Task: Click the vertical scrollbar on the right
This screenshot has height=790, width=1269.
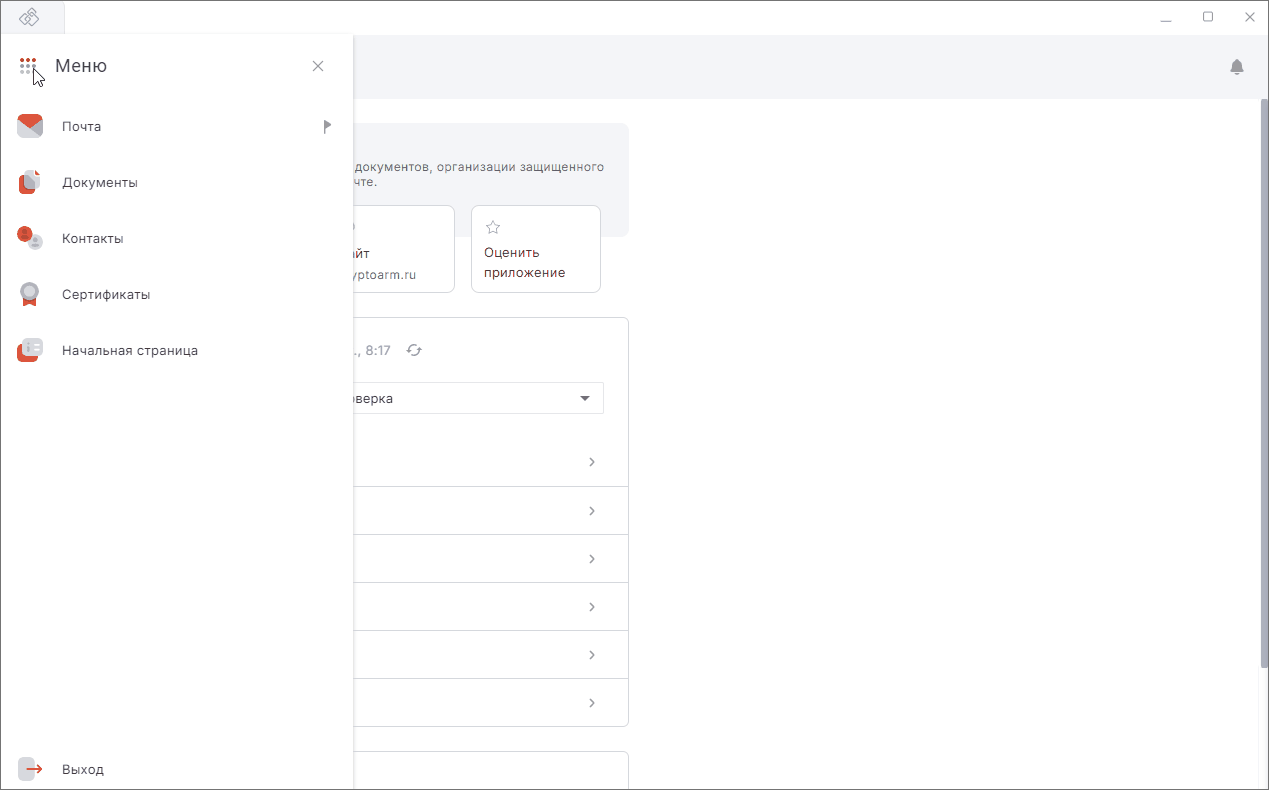Action: [x=1263, y=383]
